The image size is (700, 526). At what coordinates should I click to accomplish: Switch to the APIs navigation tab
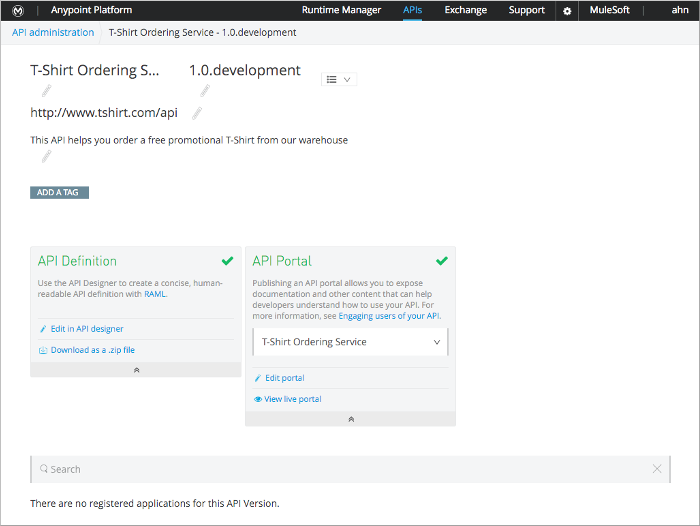[x=412, y=10]
